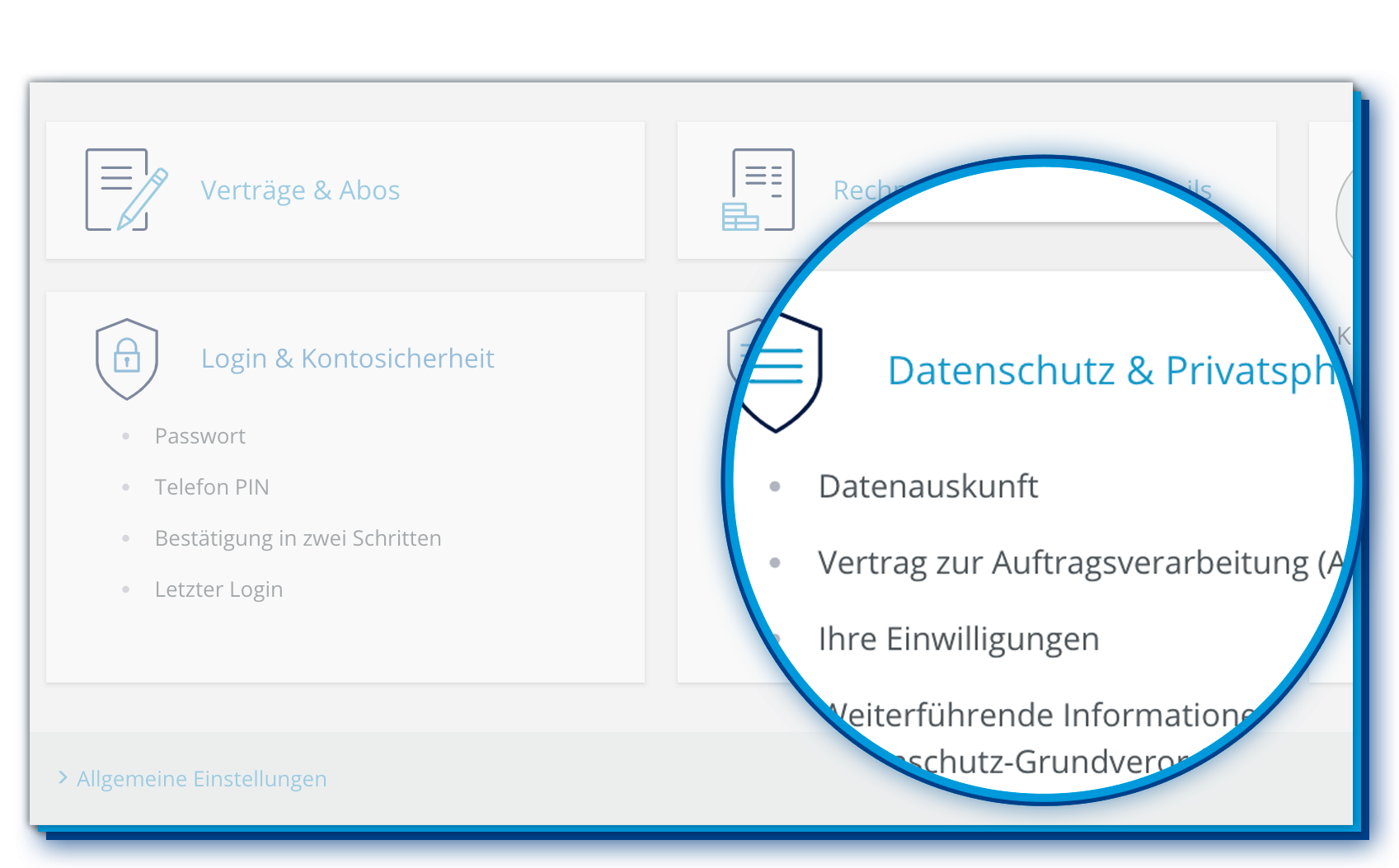Viewport: 1399px width, 868px height.
Task: Click the padlock shield icon
Action: point(126,359)
